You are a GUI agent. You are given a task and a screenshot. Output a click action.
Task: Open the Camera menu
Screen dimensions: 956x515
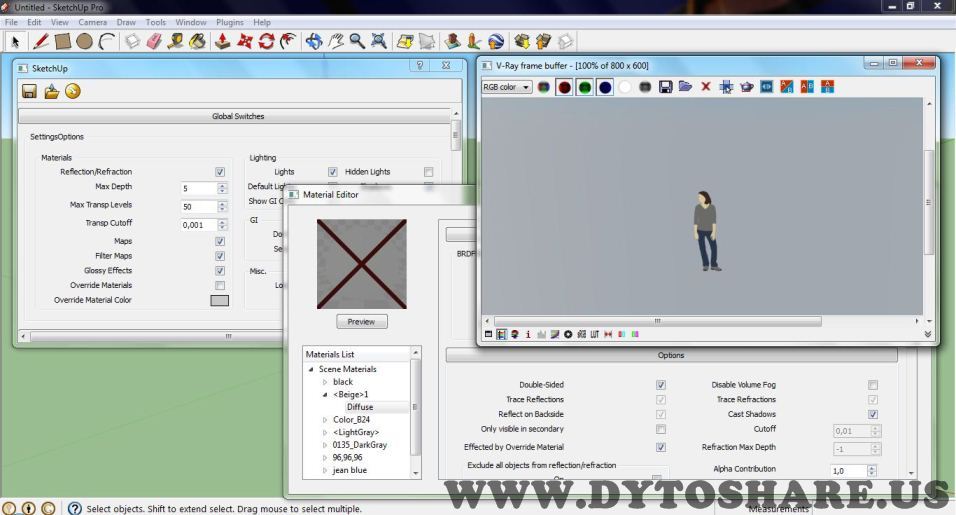pos(93,22)
